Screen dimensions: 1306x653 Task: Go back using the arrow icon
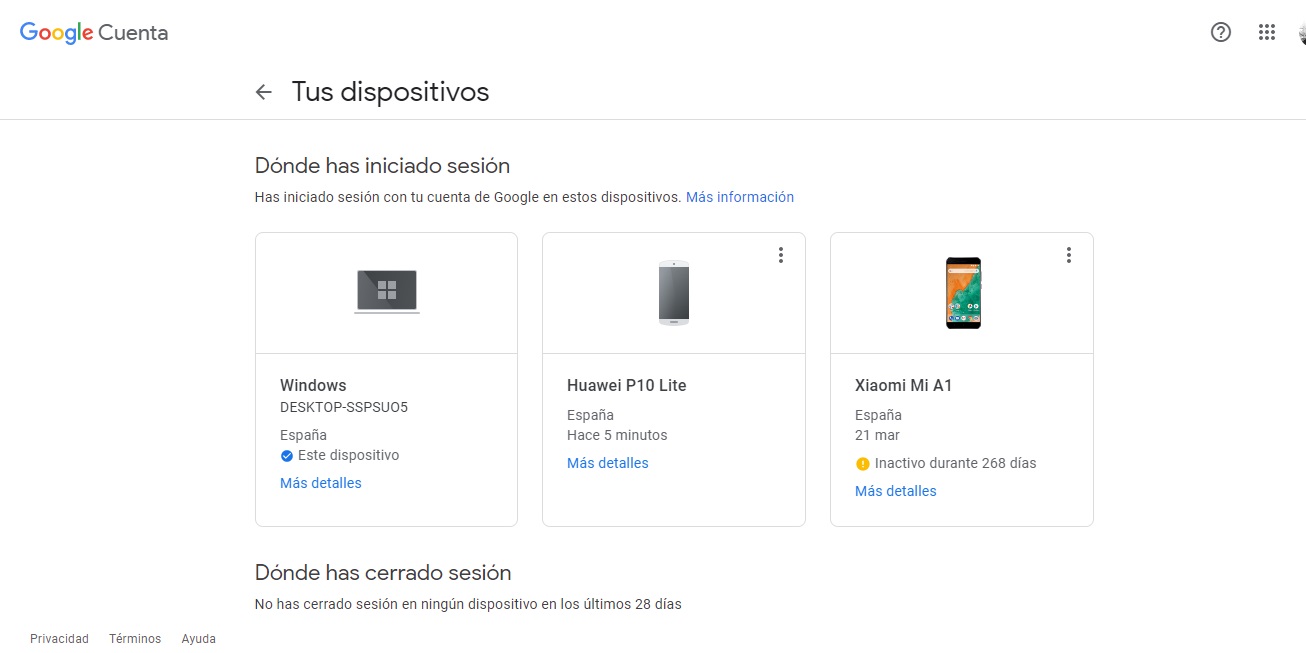264,92
